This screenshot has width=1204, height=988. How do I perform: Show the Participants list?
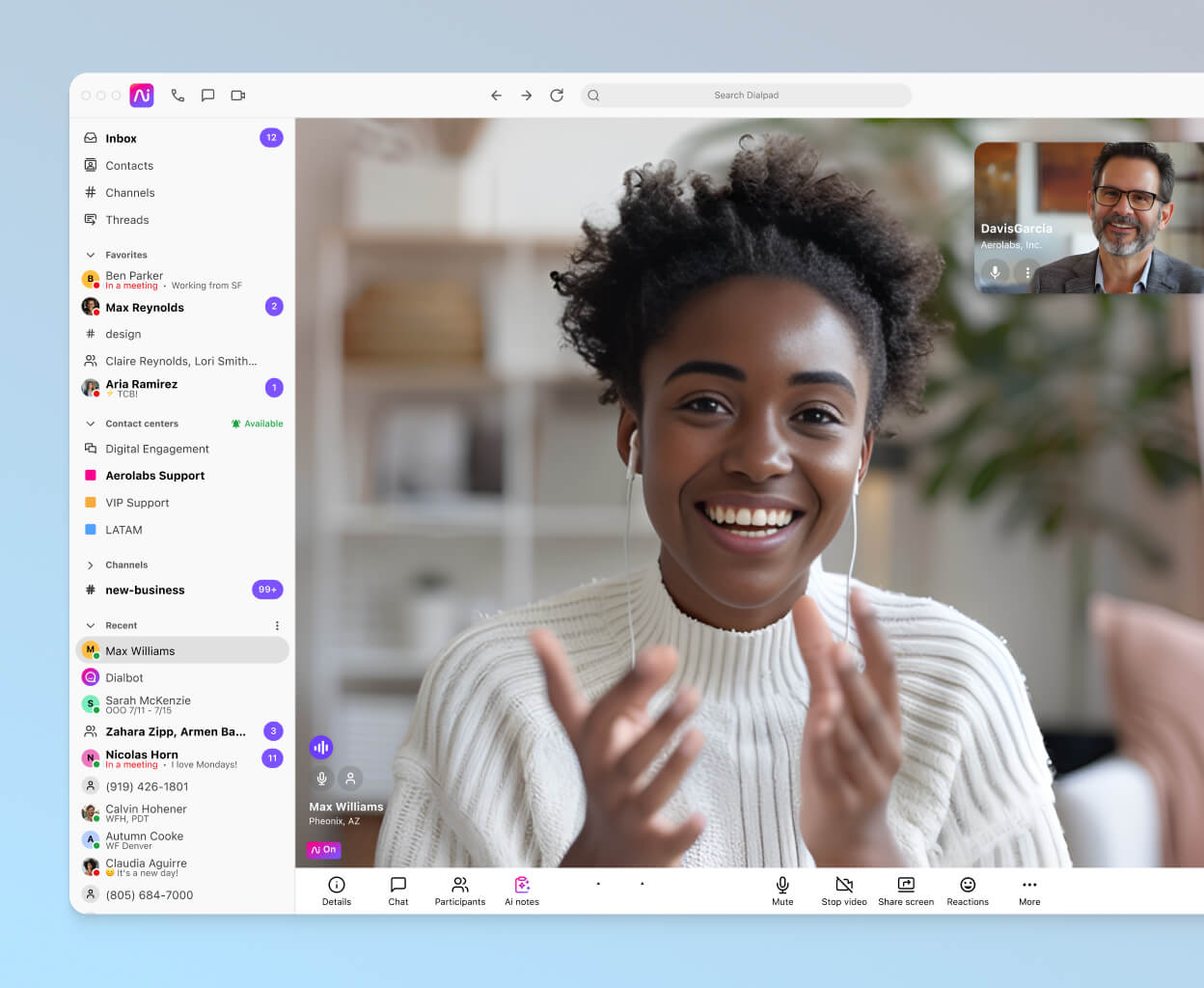pos(459,890)
